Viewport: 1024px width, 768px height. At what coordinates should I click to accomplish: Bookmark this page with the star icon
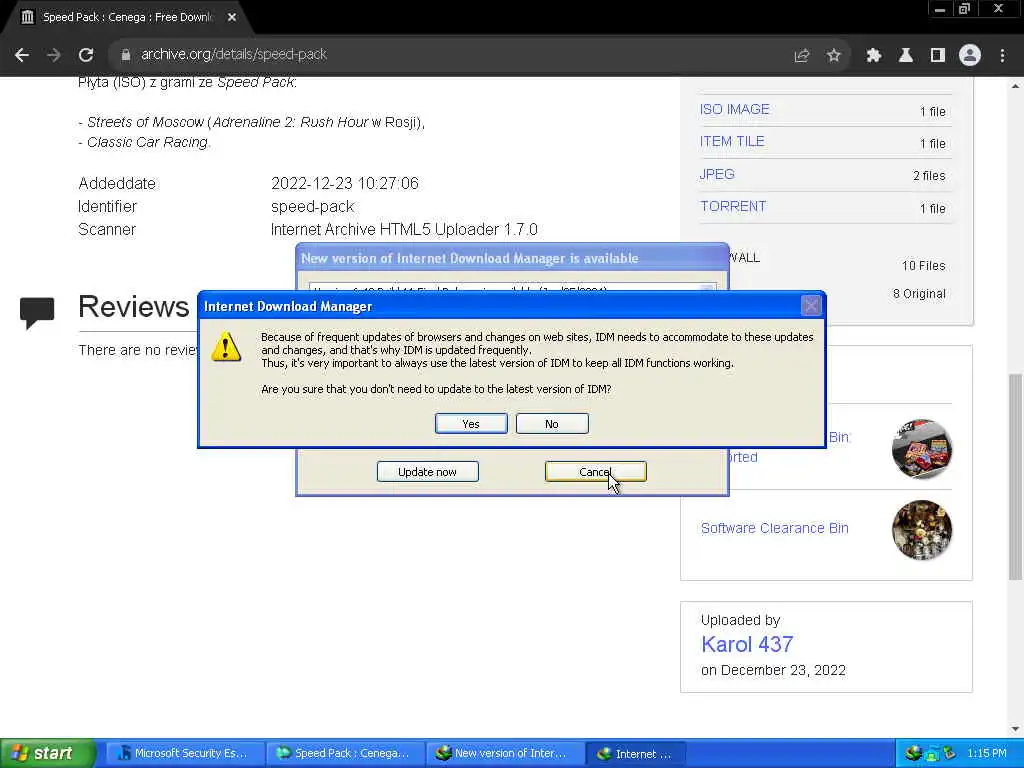[833, 56]
